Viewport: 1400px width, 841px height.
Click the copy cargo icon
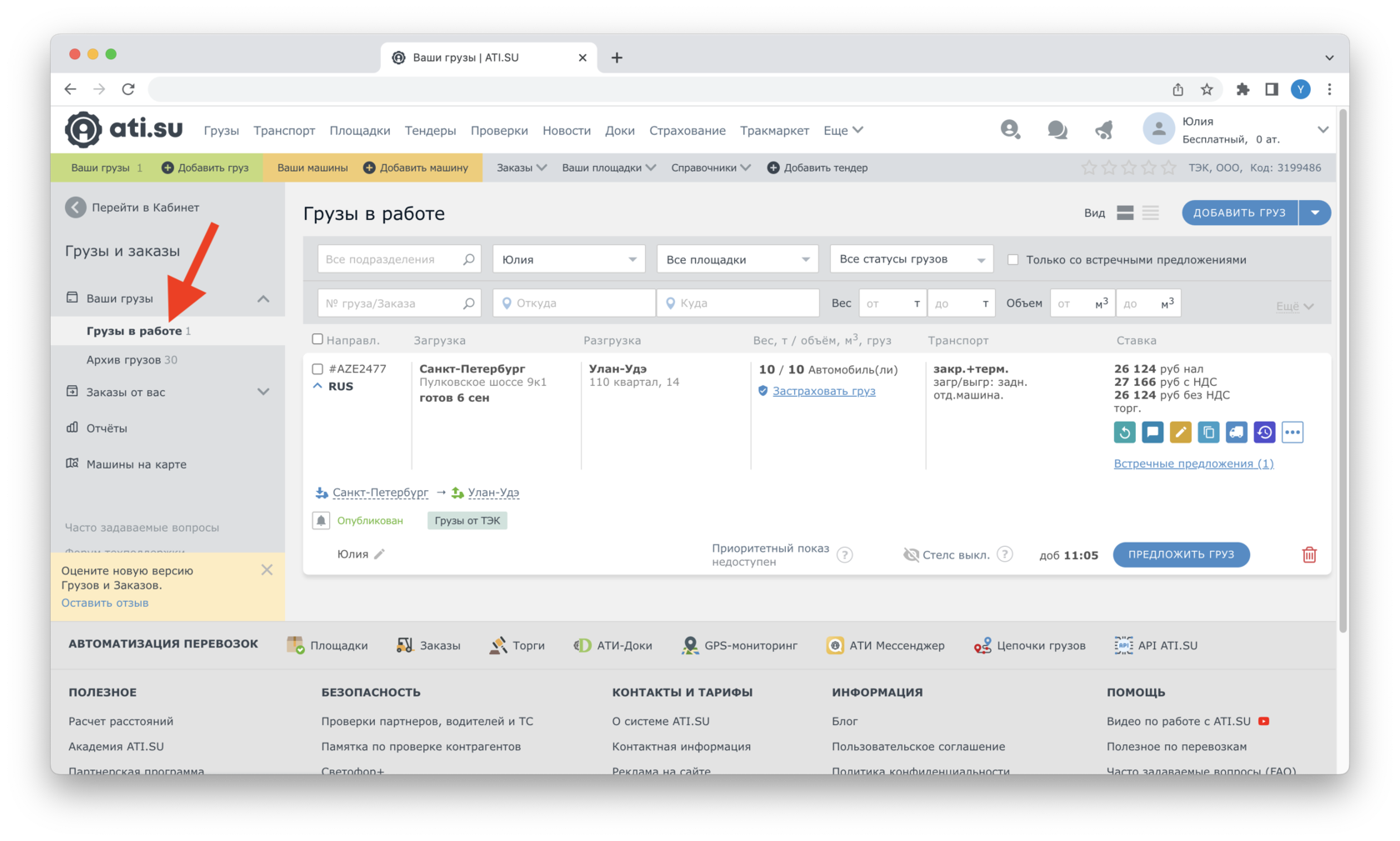[1208, 432]
